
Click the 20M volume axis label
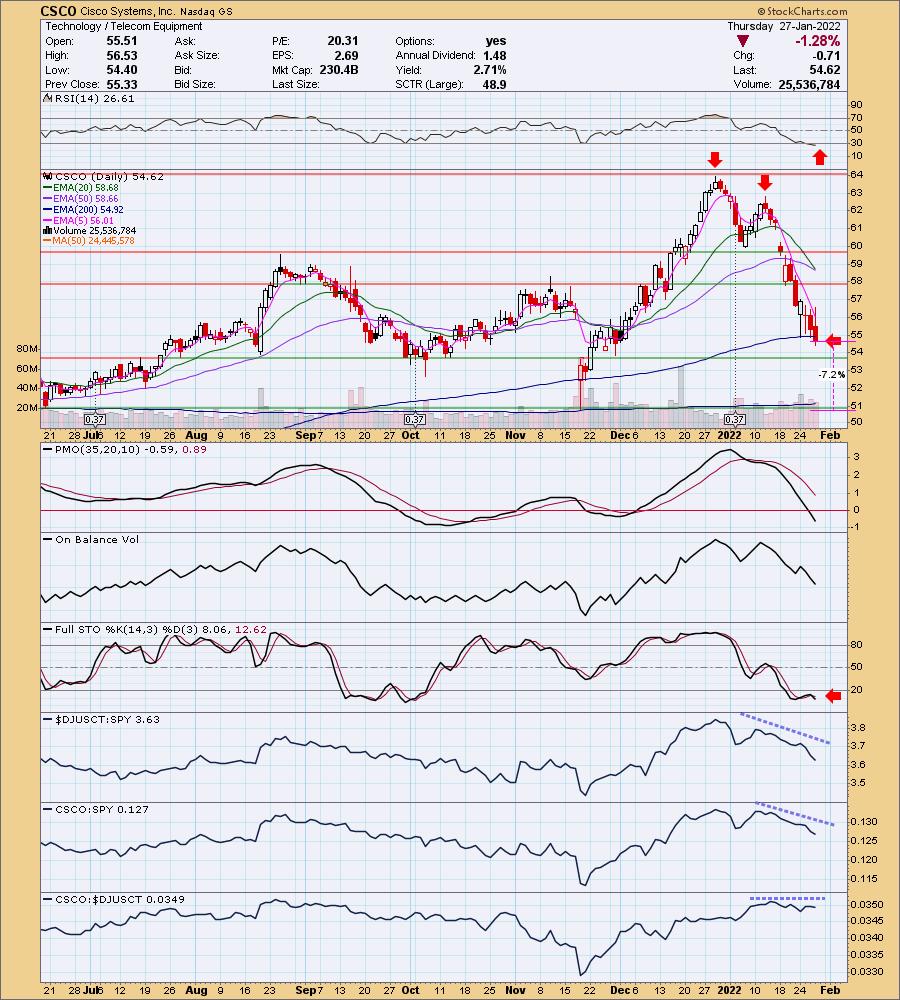(x=27, y=408)
